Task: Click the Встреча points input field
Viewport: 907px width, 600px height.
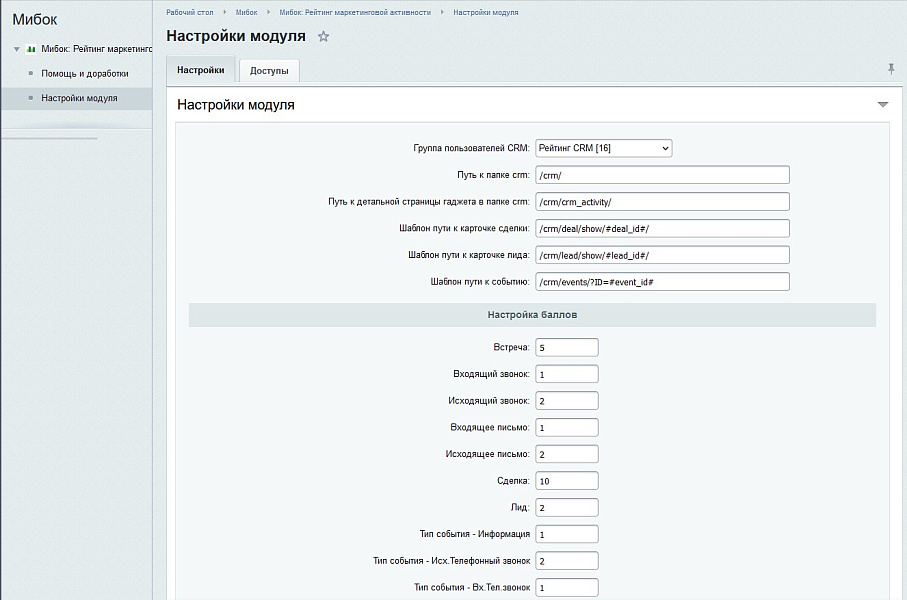Action: pyautogui.click(x=566, y=346)
